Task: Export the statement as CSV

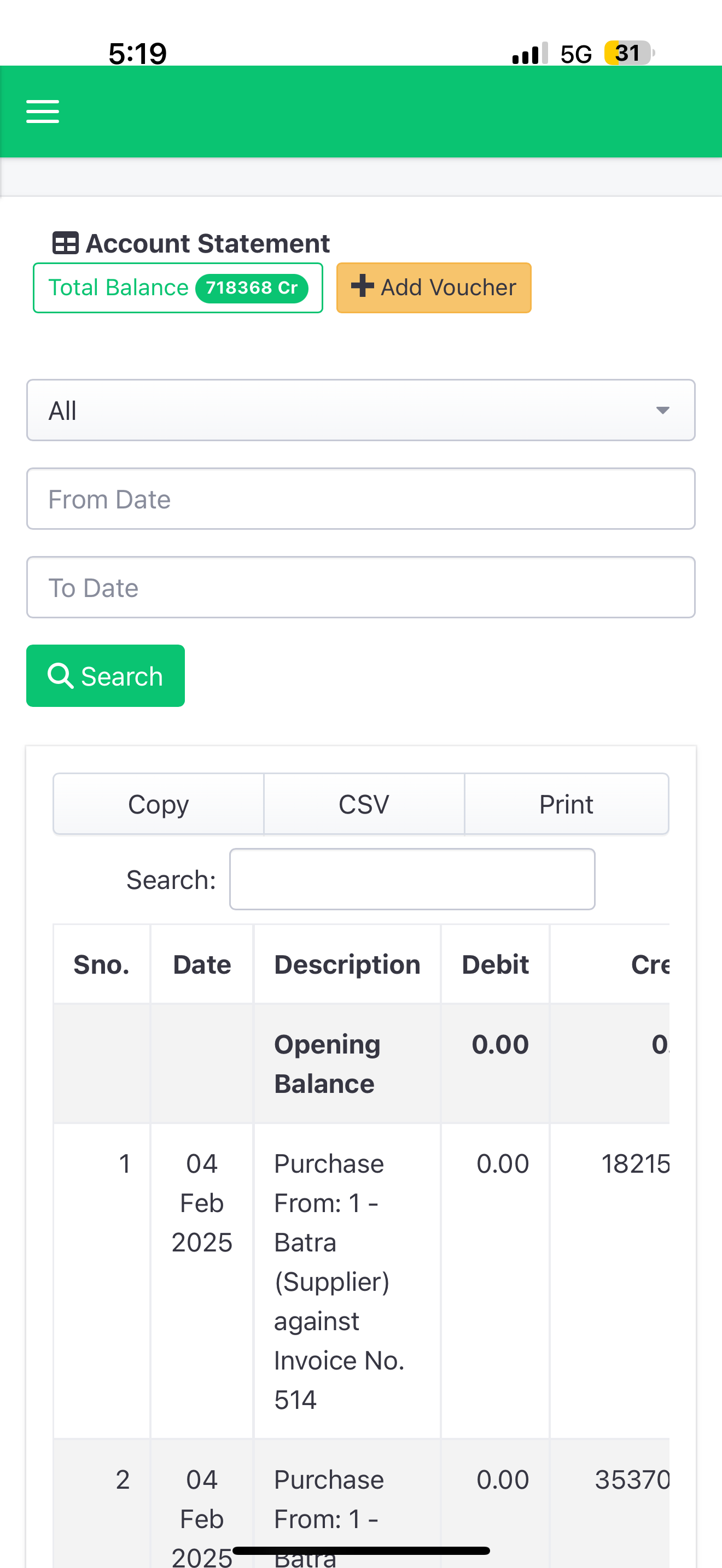Action: pyautogui.click(x=364, y=804)
